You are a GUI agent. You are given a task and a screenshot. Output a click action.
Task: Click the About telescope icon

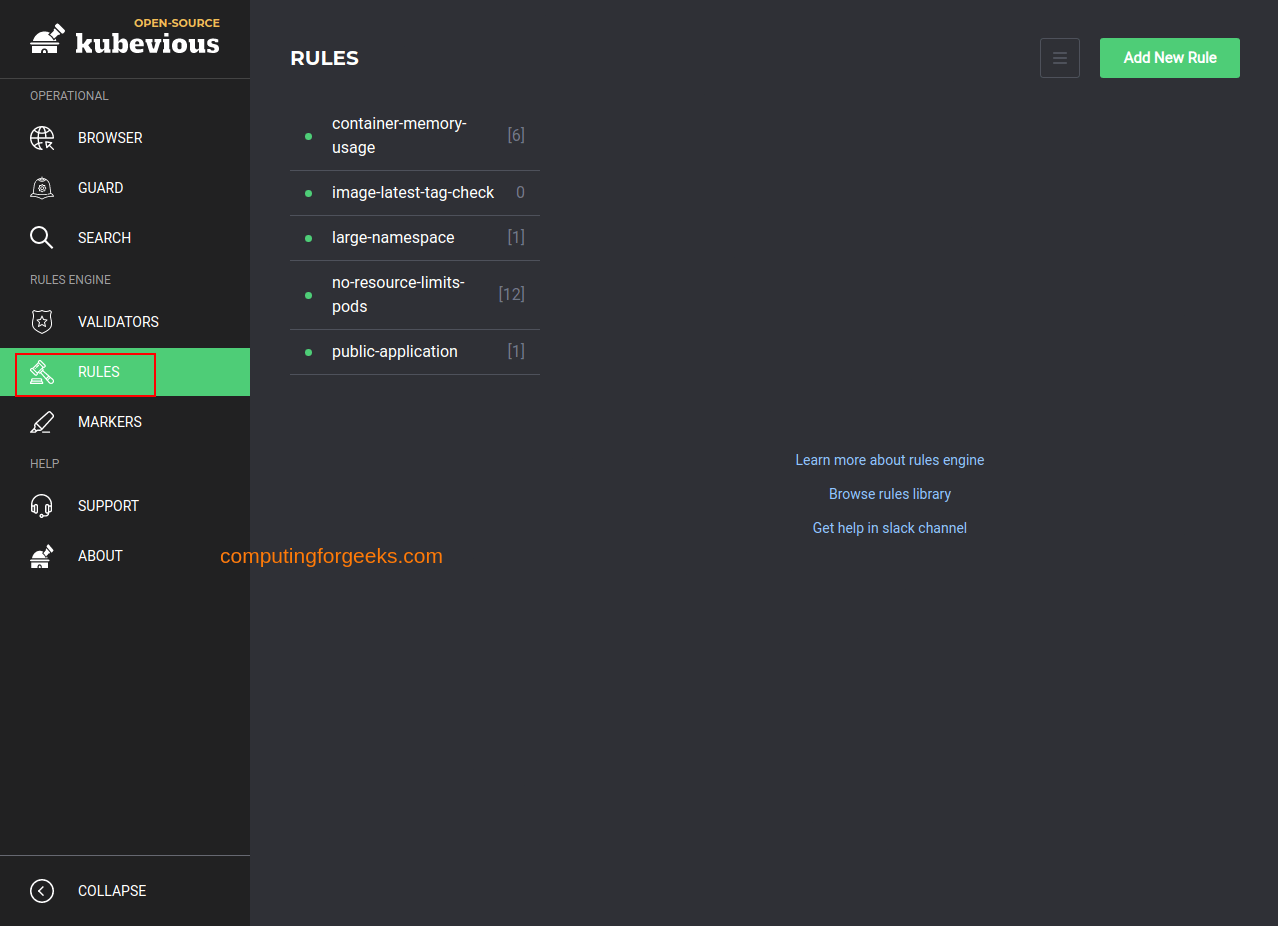coord(42,556)
